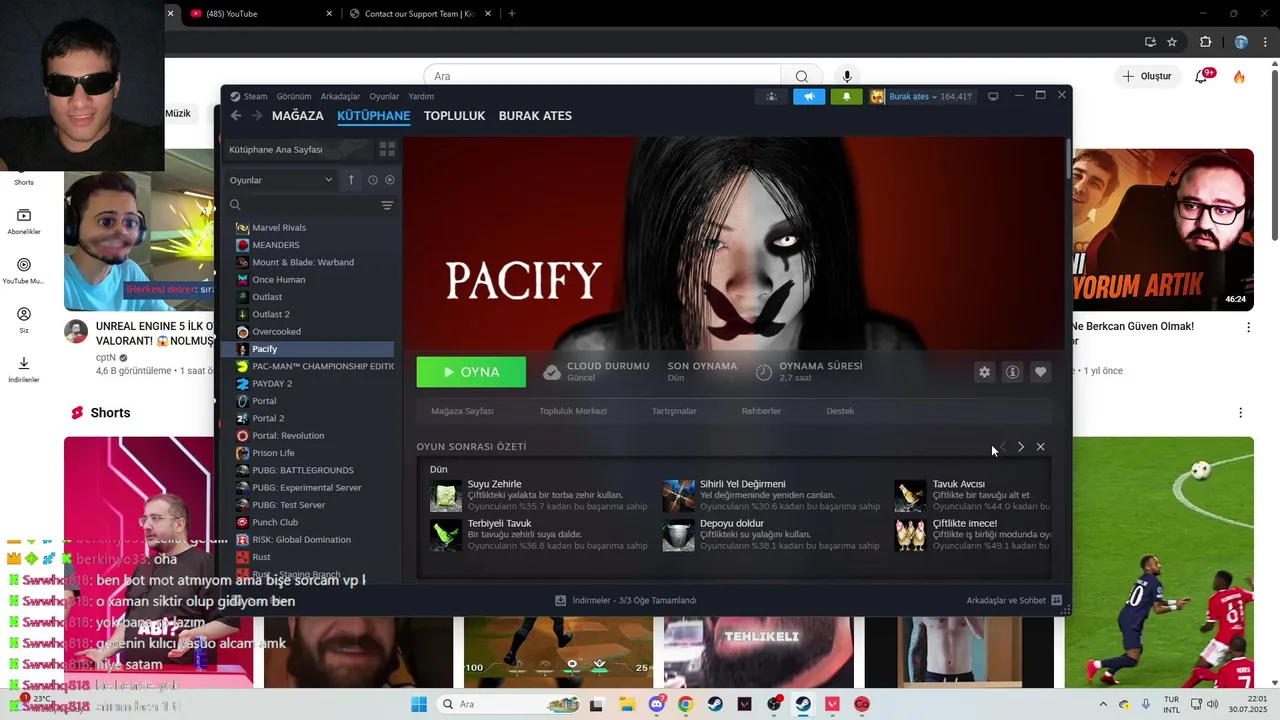
Task: Open Oyunlar menu in menu bar
Action: click(x=384, y=97)
